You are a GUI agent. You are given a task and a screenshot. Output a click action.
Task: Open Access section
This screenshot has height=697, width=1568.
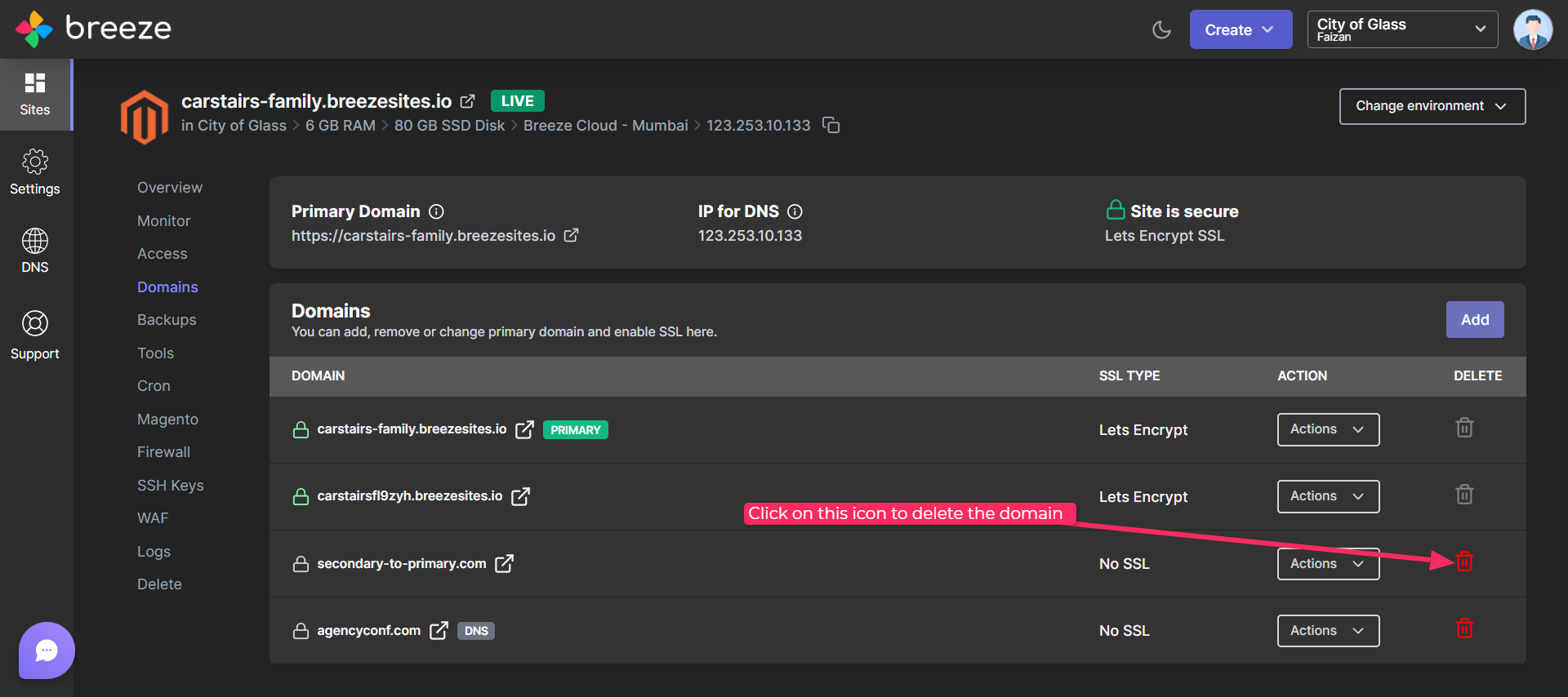coord(163,254)
